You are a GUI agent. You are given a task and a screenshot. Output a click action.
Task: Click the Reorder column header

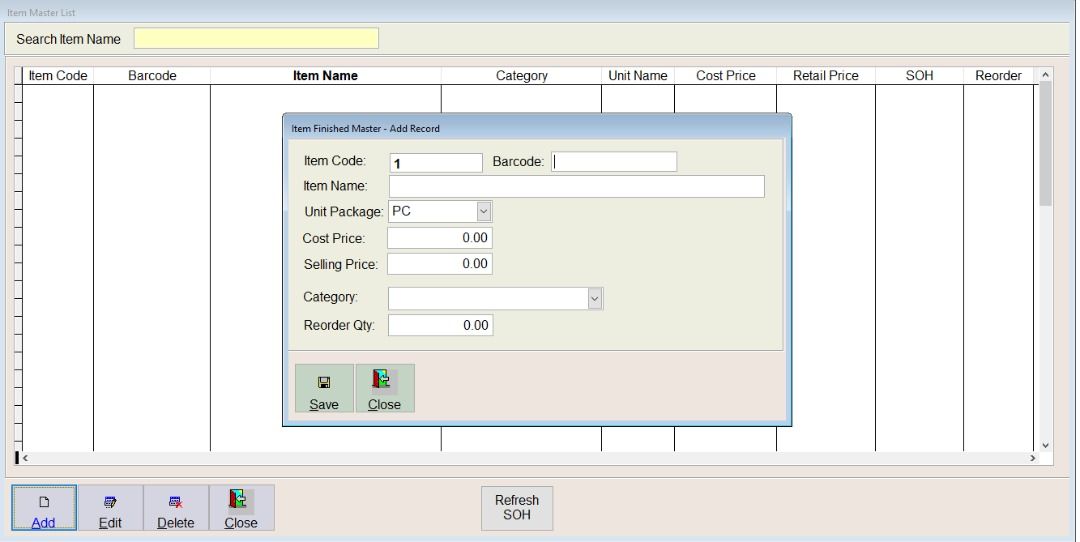pyautogui.click(x=998, y=76)
